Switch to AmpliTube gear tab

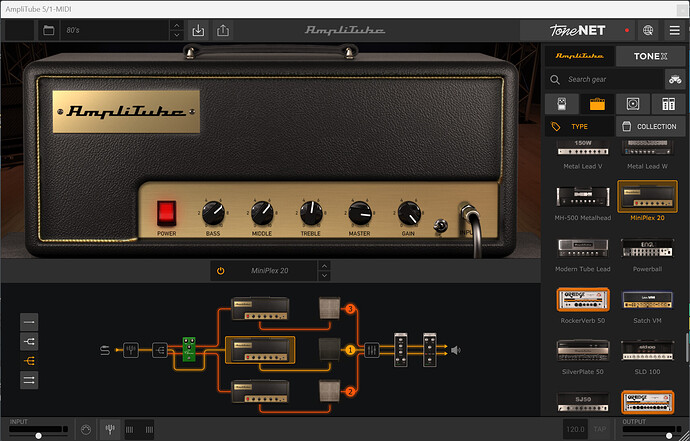579,56
